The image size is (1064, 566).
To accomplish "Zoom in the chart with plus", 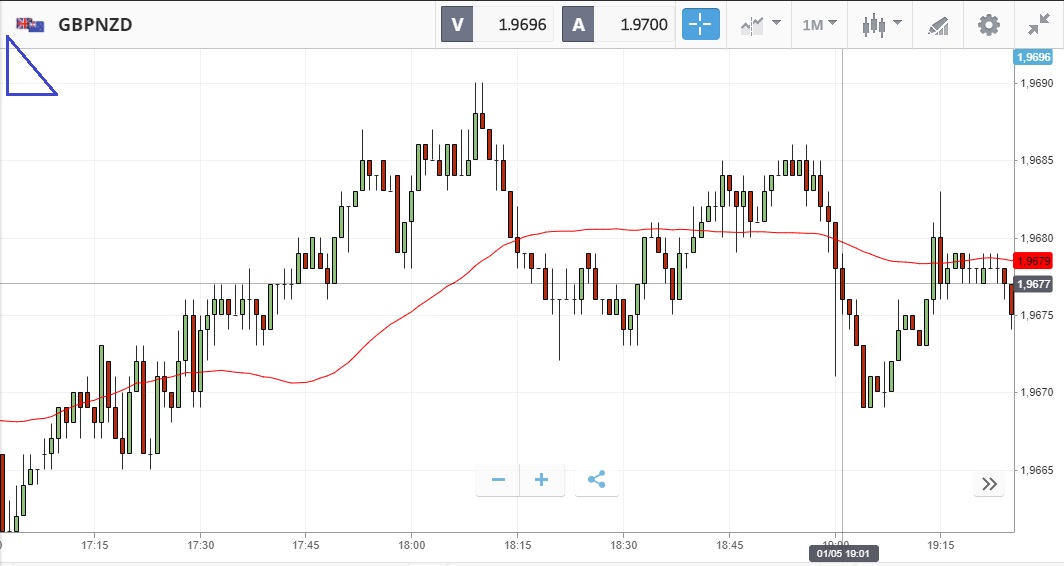I will (542, 480).
